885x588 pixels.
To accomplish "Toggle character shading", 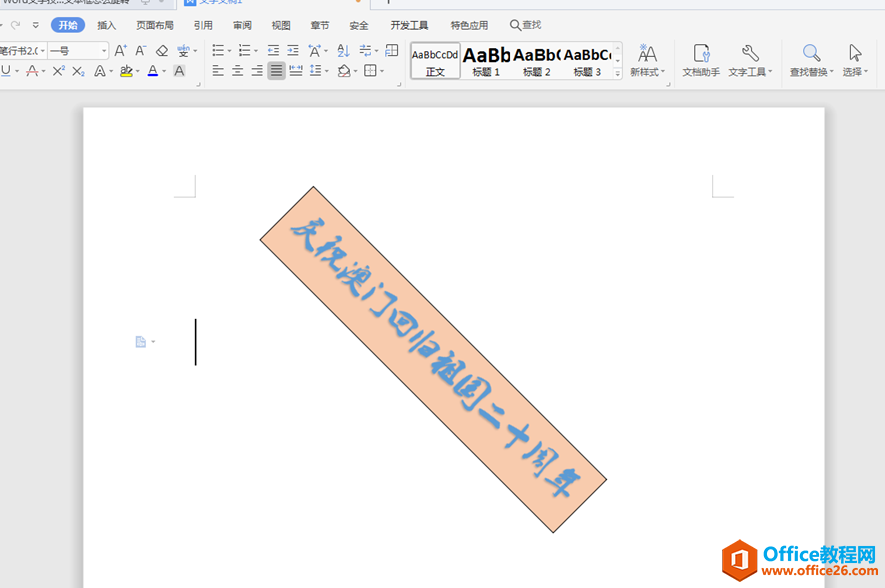I will point(179,71).
